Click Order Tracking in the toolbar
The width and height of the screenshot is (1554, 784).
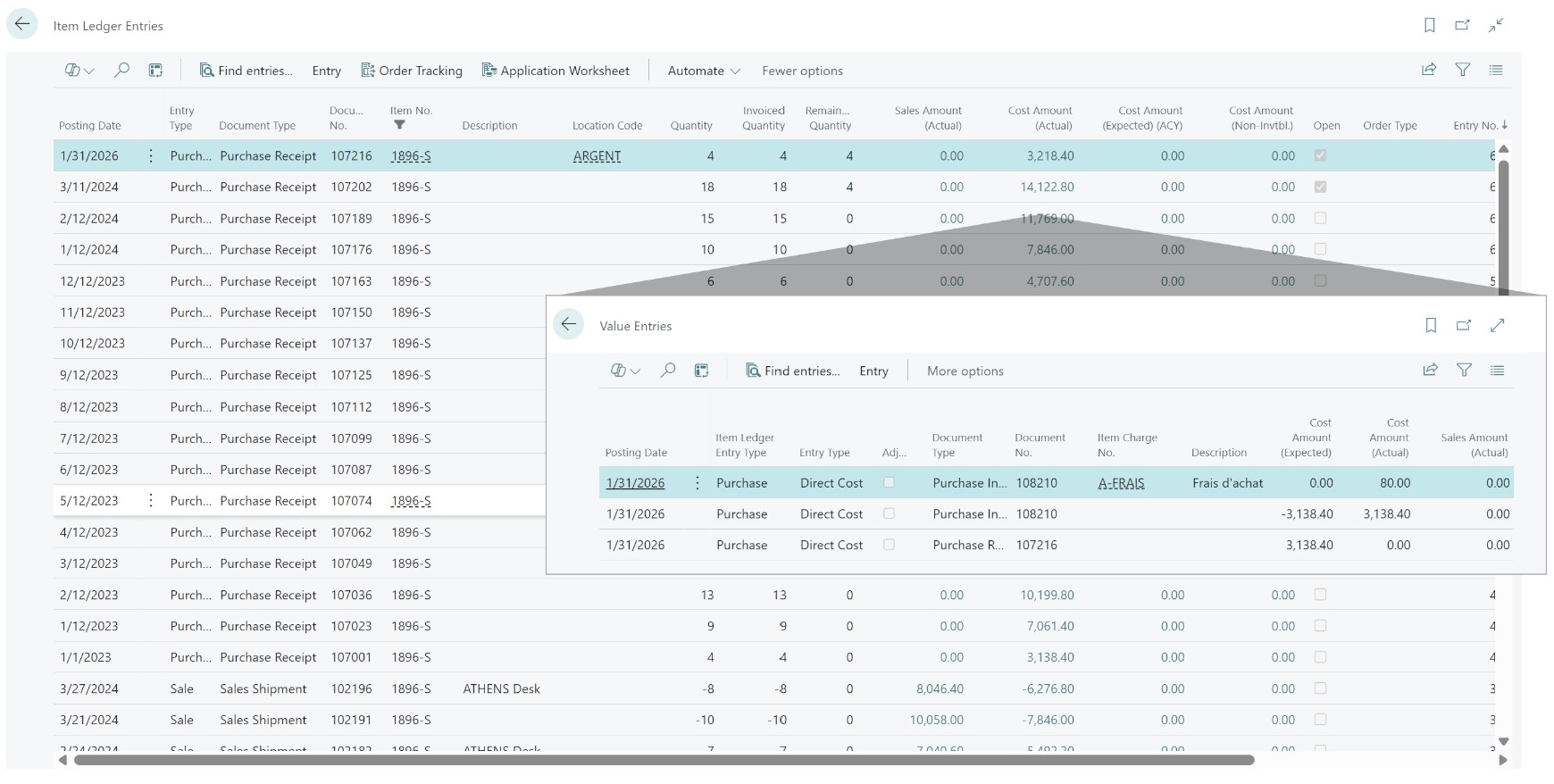pyautogui.click(x=412, y=71)
